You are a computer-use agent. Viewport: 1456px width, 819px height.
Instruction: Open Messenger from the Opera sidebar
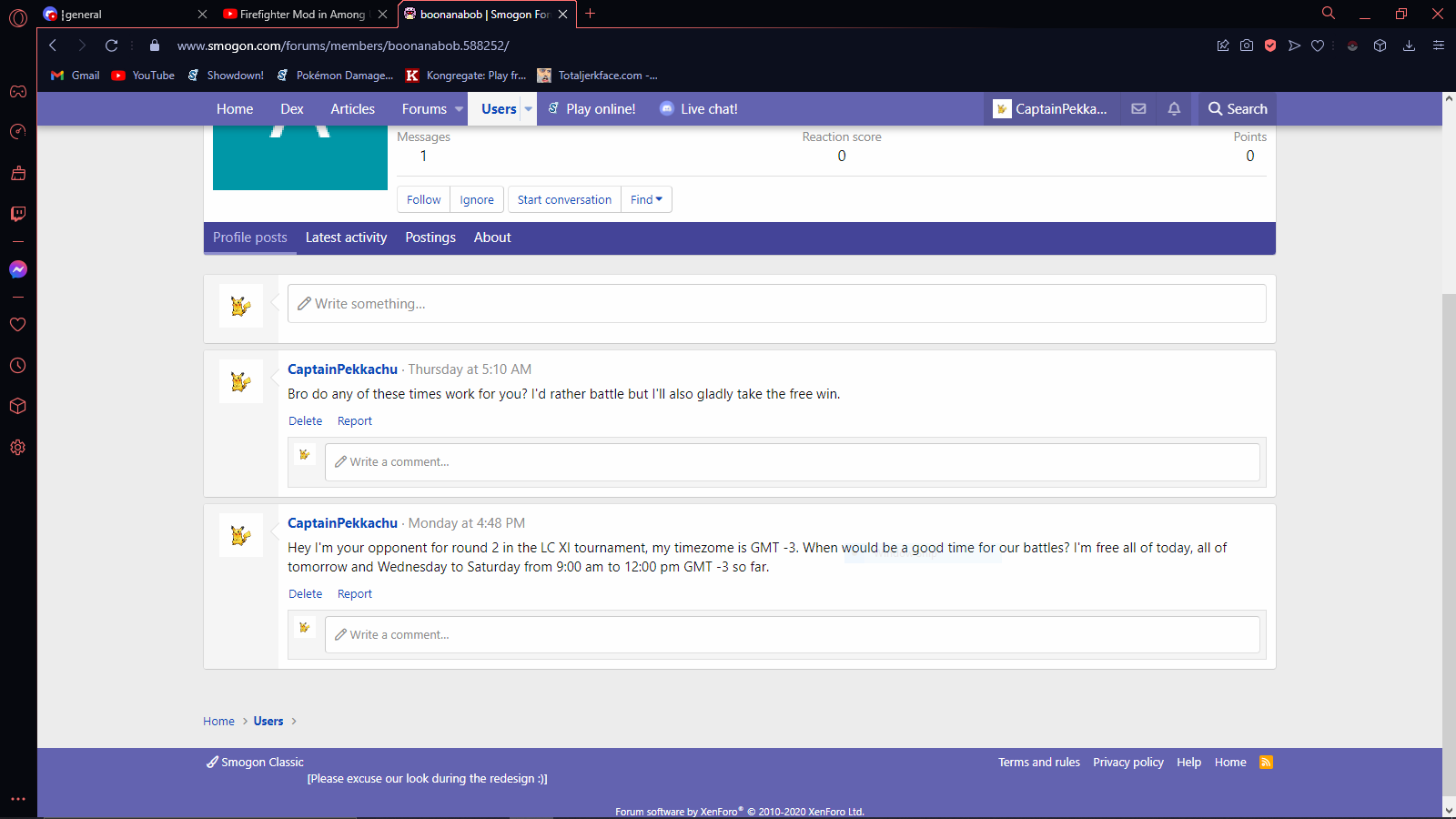click(17, 269)
